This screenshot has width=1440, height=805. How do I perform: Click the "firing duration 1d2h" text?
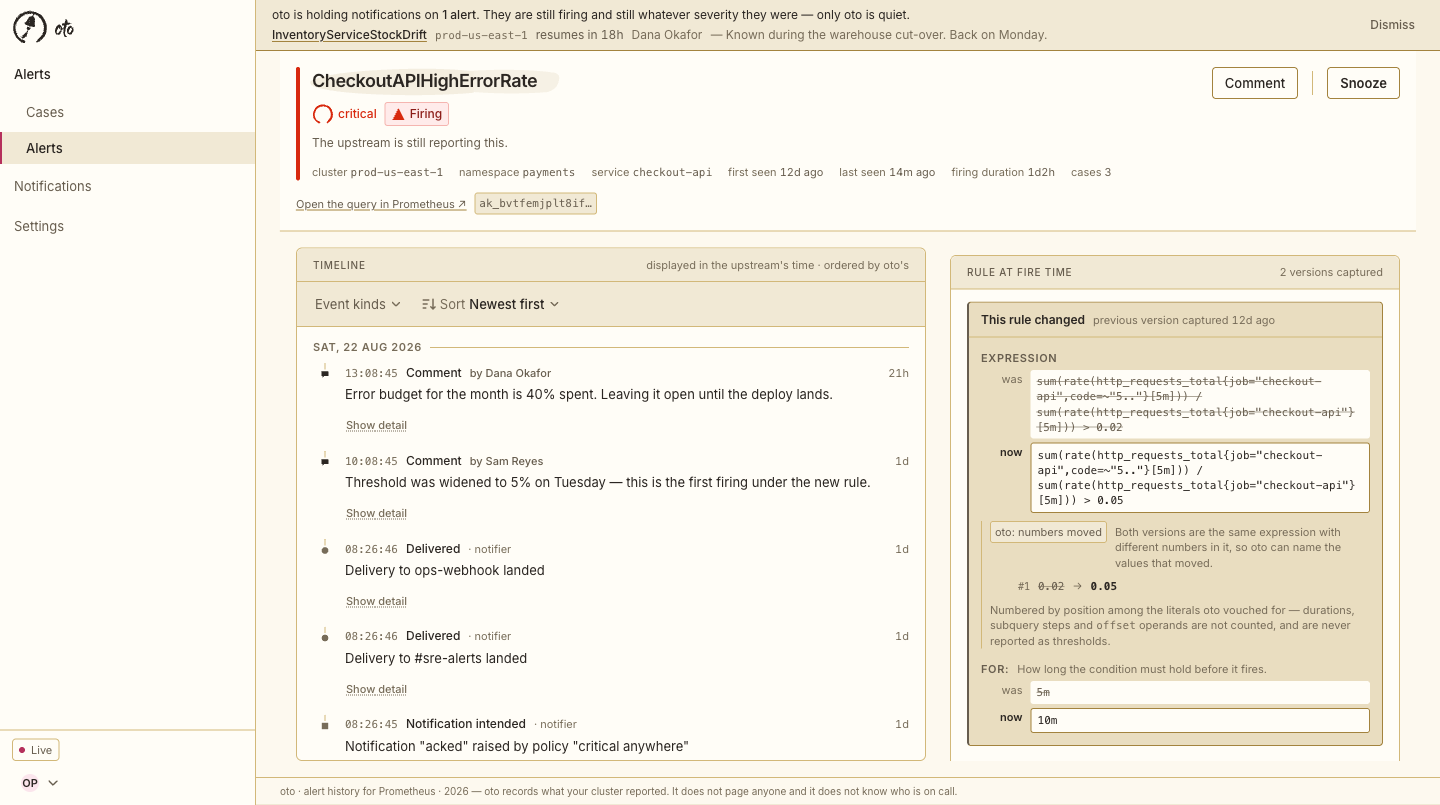point(1003,172)
